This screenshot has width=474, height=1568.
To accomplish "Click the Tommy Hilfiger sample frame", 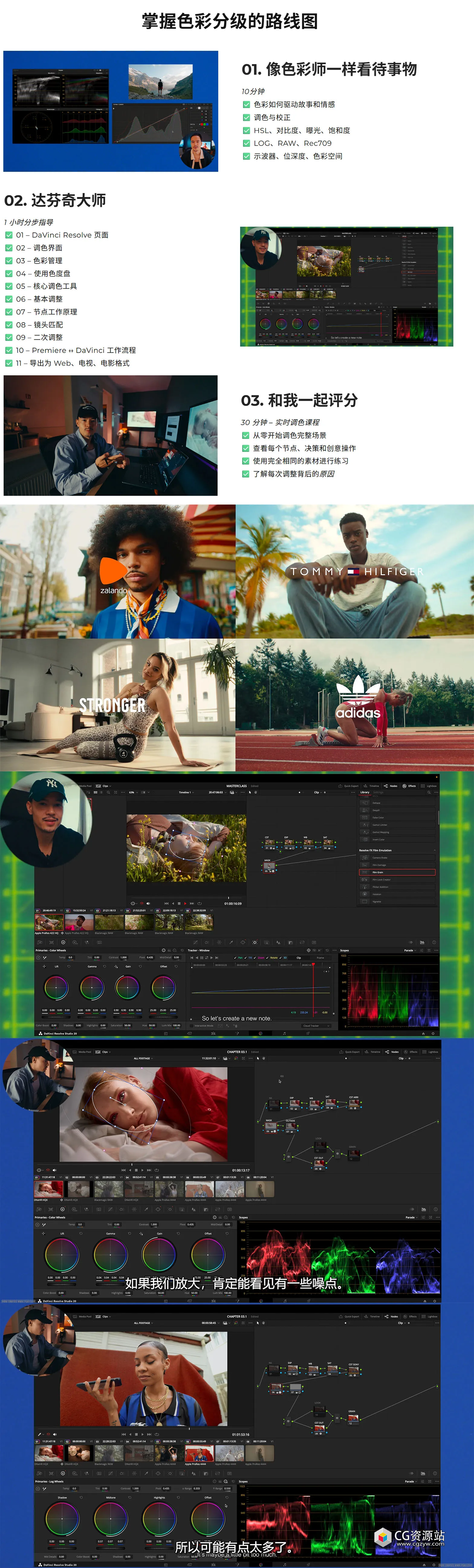I will pyautogui.click(x=355, y=571).
